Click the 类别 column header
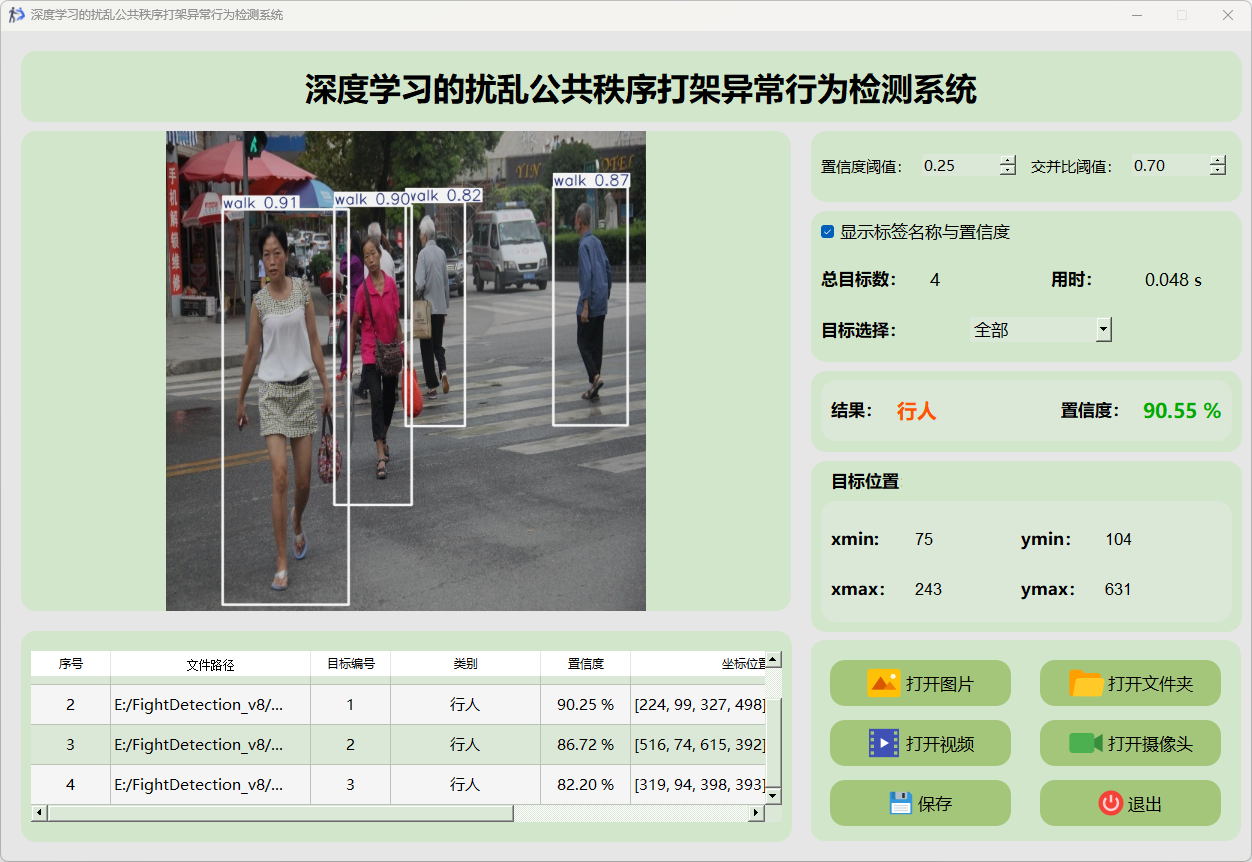 [465, 664]
